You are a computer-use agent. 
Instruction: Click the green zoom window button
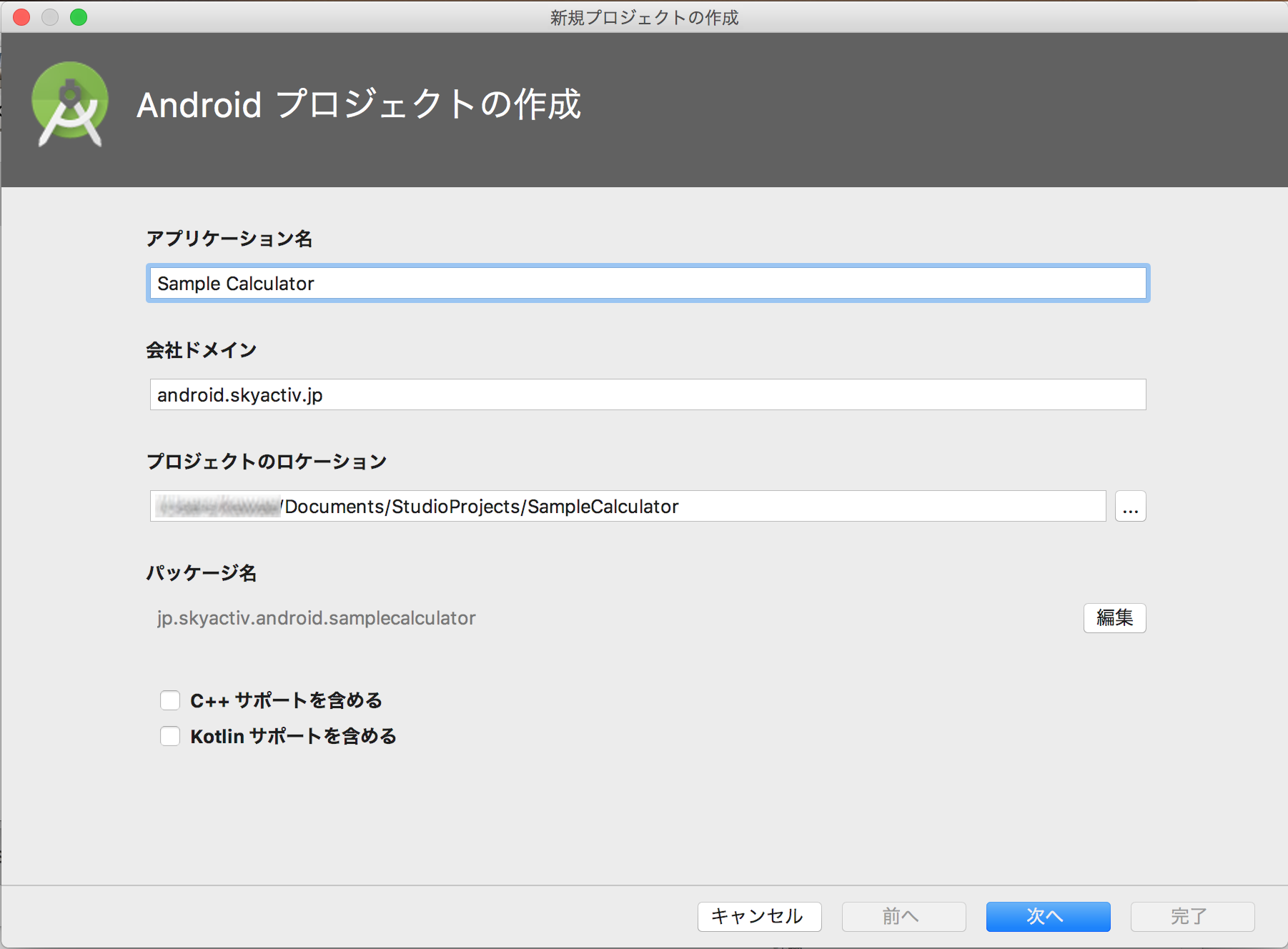[x=79, y=17]
